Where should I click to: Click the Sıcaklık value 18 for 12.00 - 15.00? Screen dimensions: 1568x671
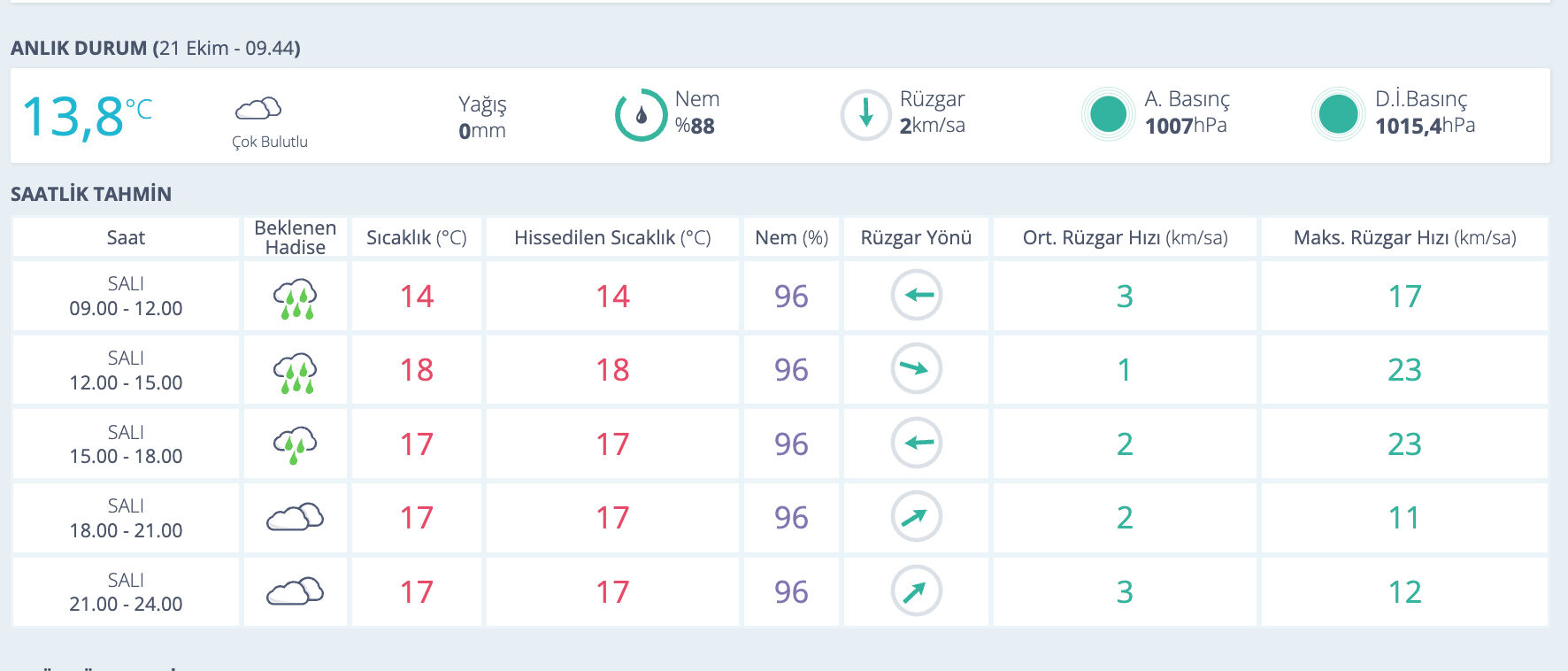(417, 370)
